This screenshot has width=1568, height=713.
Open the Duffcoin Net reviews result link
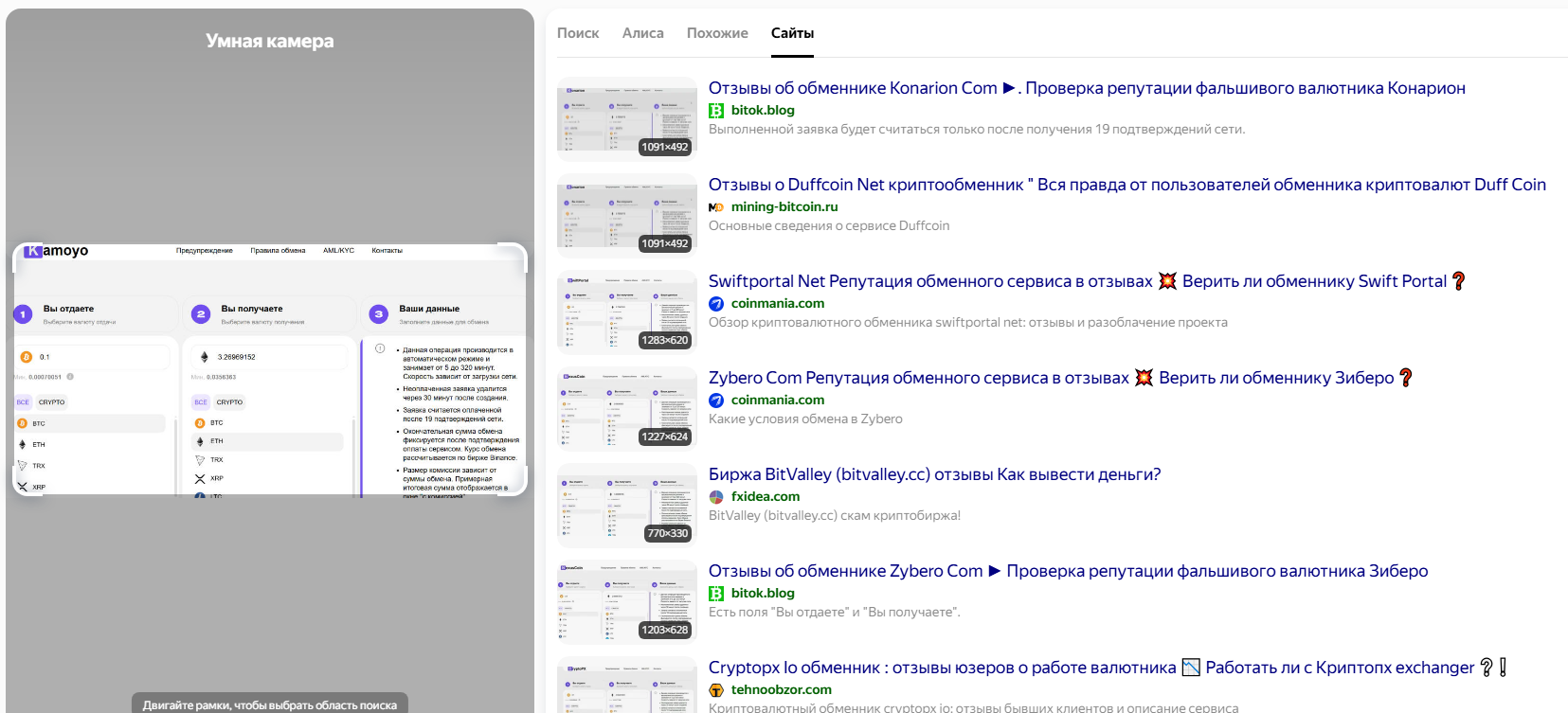(1126, 185)
